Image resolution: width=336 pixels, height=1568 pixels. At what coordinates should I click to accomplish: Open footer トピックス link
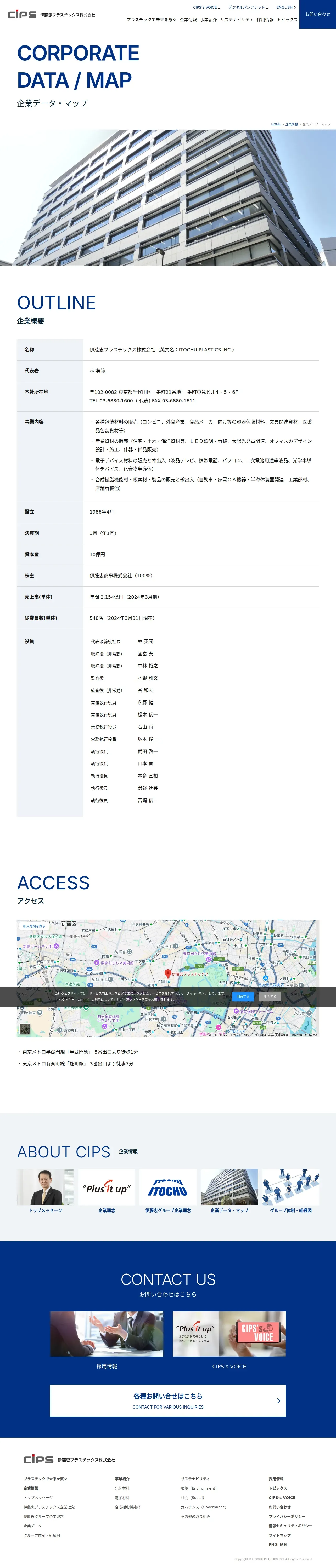pos(278,1488)
